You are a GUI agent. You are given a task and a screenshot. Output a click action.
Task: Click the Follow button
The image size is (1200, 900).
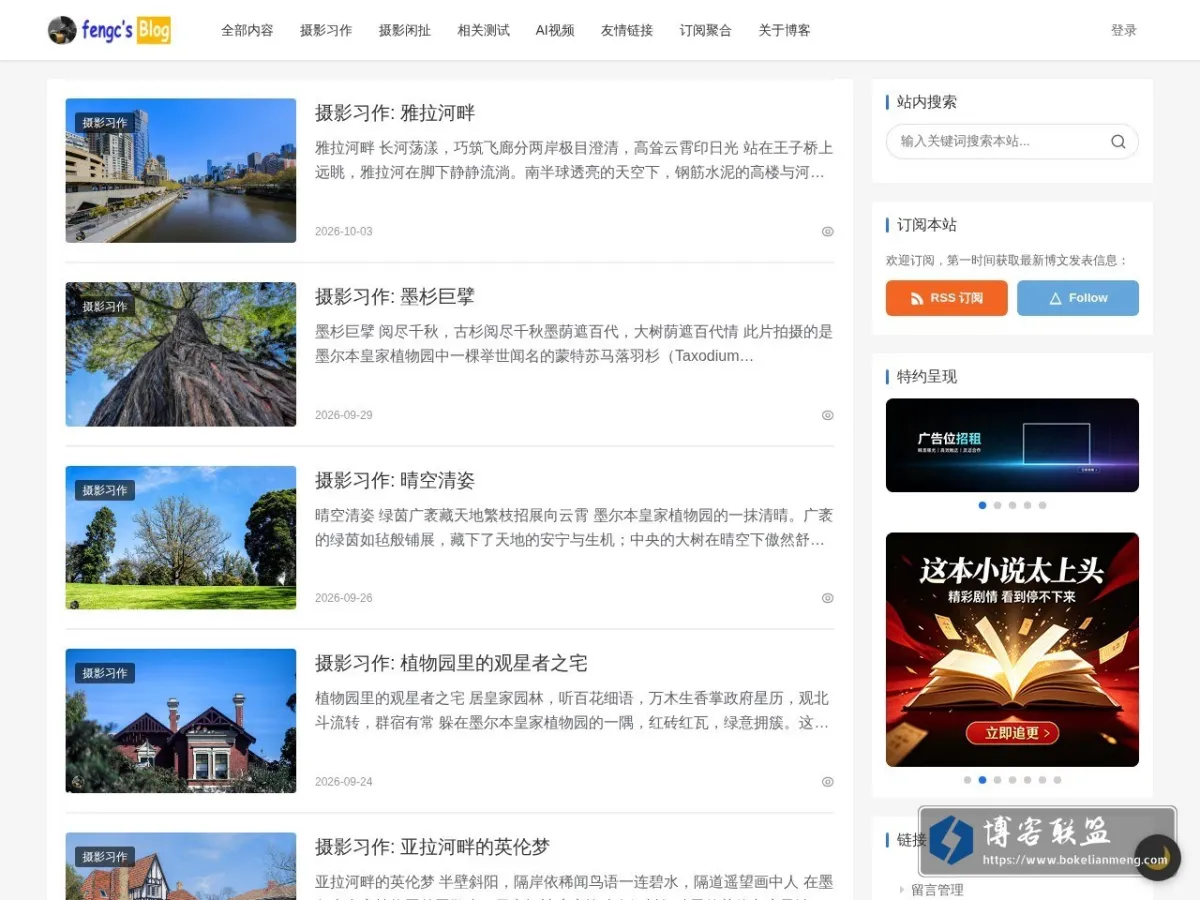(x=1078, y=298)
